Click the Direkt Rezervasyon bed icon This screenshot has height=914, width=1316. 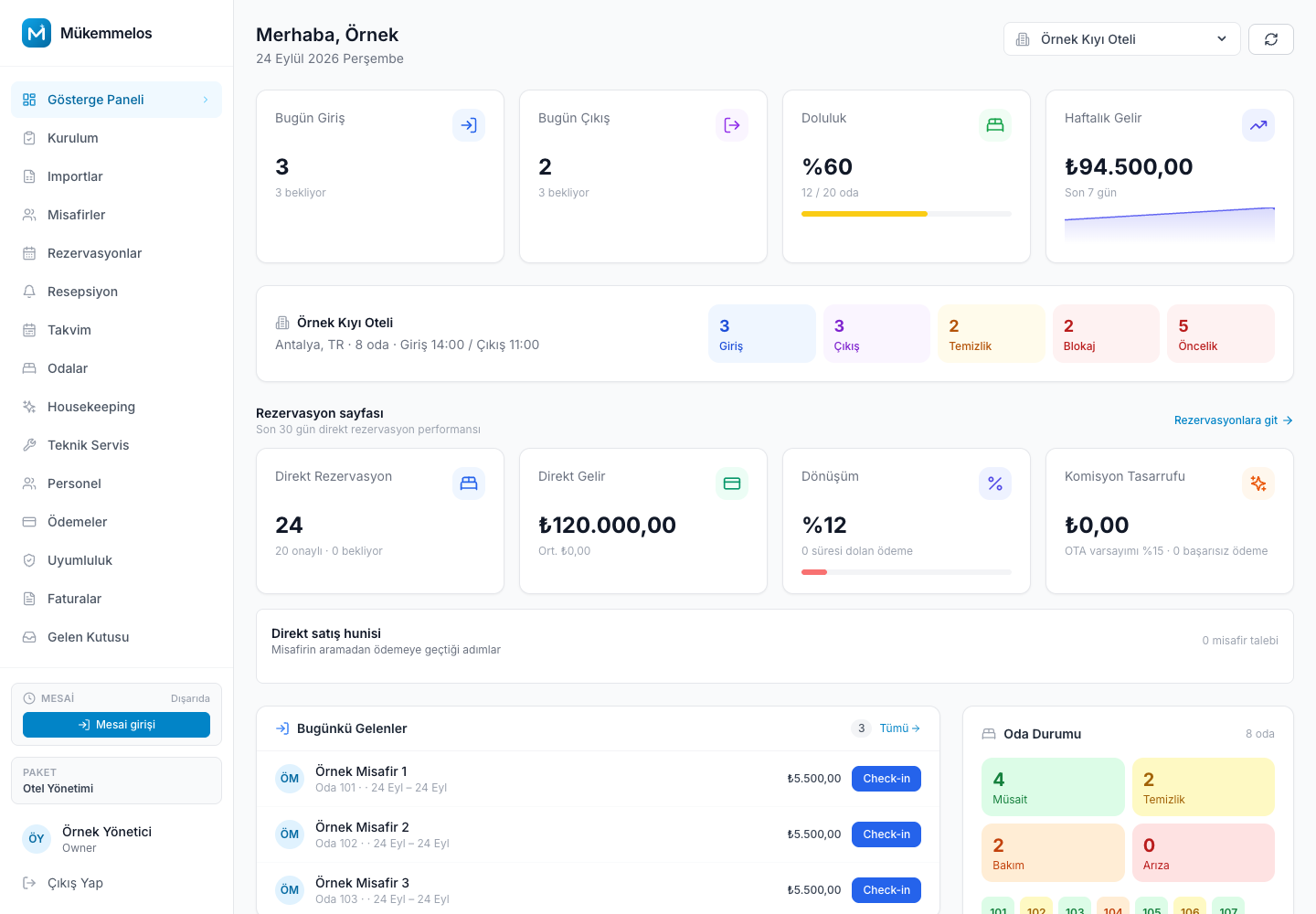click(469, 484)
